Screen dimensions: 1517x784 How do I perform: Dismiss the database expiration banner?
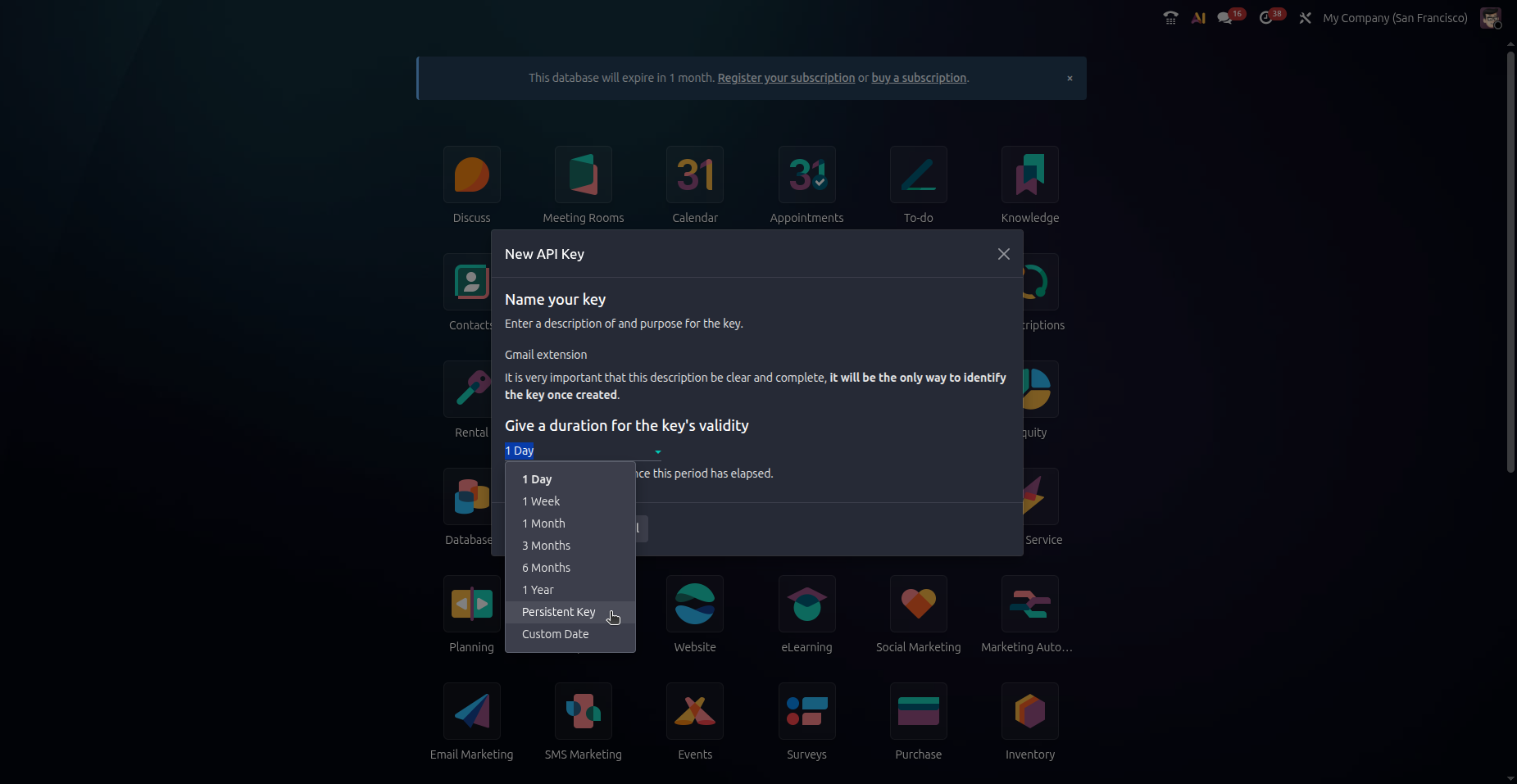click(1070, 79)
